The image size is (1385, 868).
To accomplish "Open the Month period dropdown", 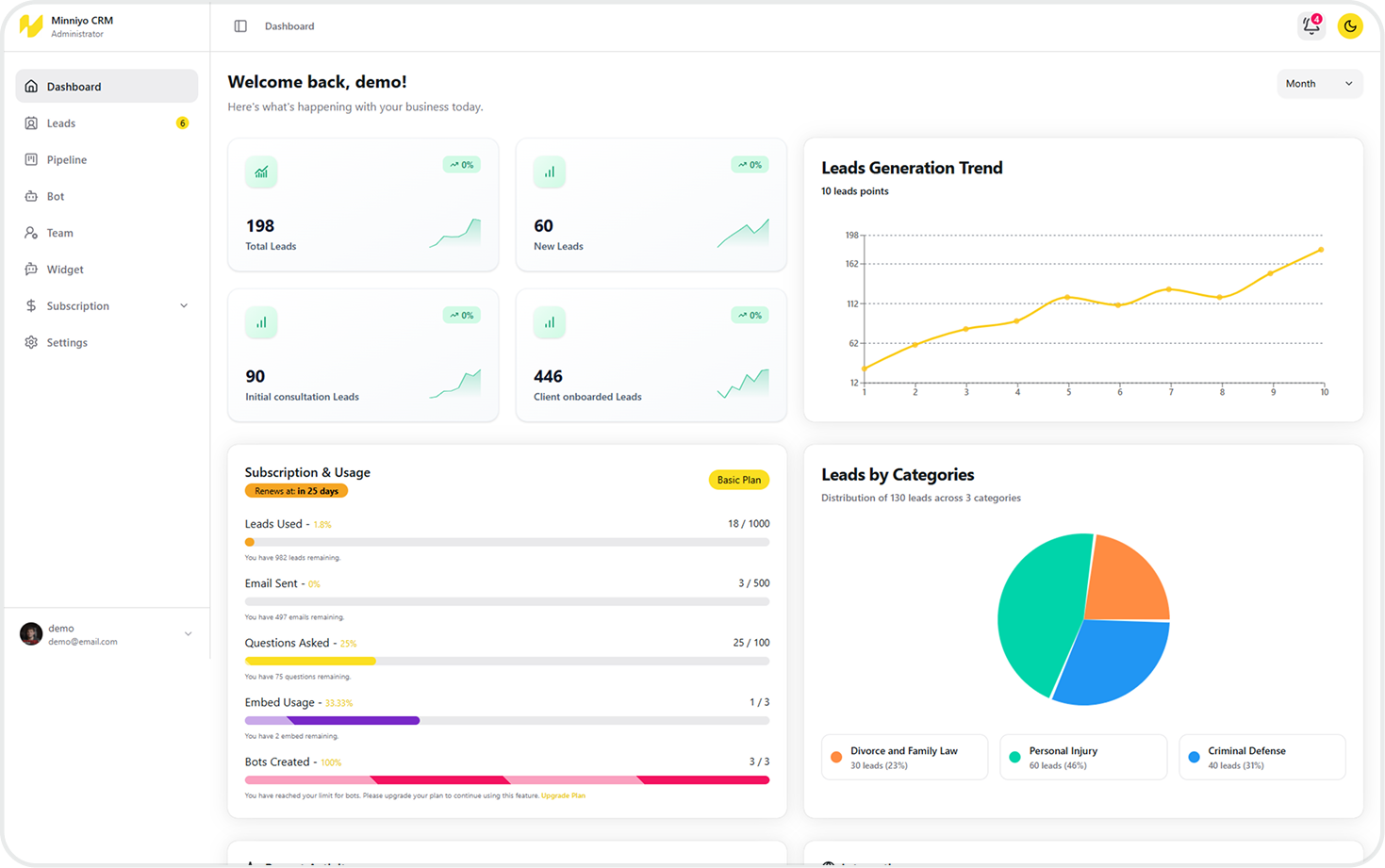I will pyautogui.click(x=1318, y=84).
